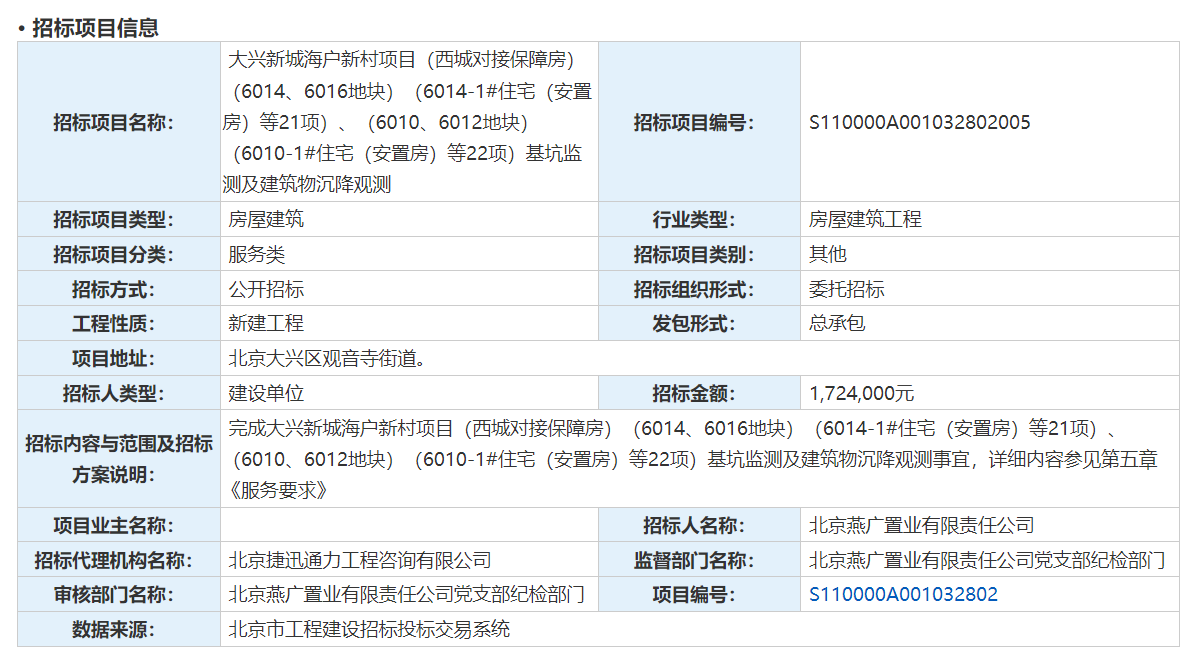
Task: Select the address 北京大兴区观音寺街道
Action: 328,358
